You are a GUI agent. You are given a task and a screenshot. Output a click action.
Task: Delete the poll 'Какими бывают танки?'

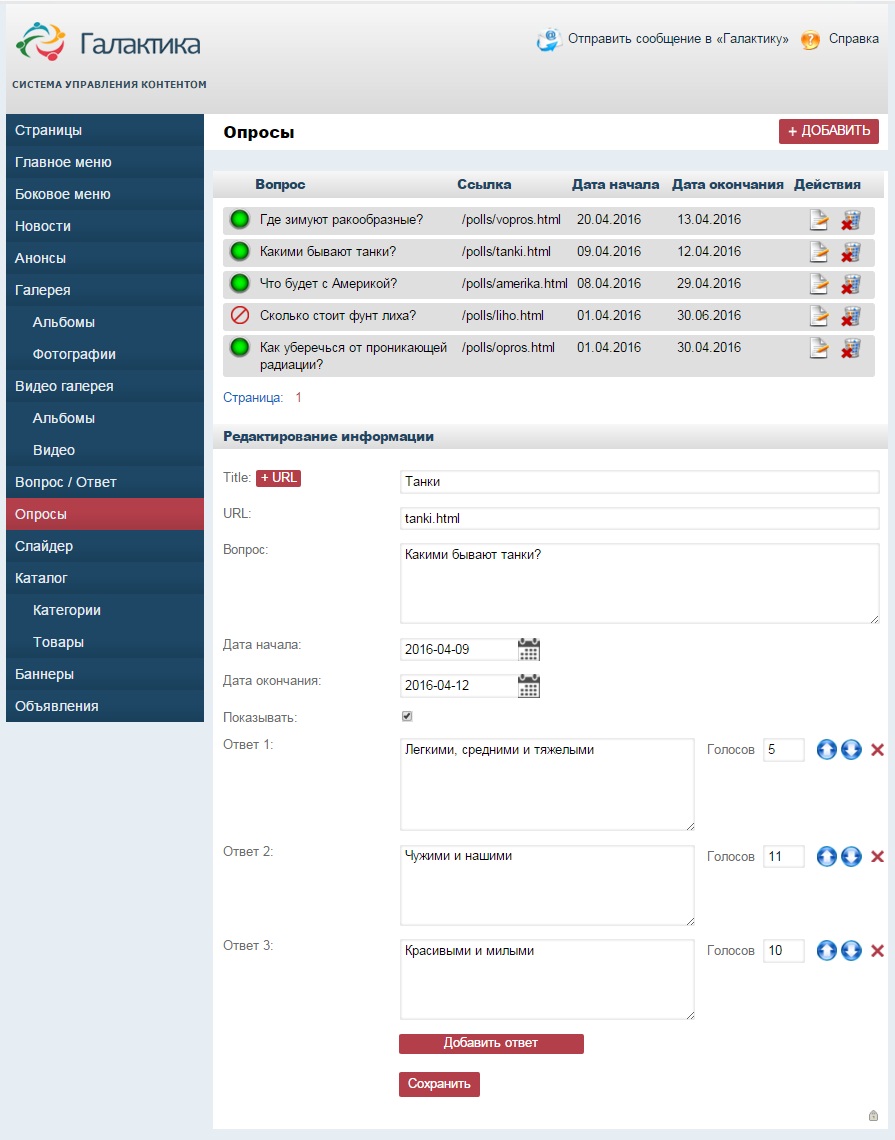click(x=851, y=252)
